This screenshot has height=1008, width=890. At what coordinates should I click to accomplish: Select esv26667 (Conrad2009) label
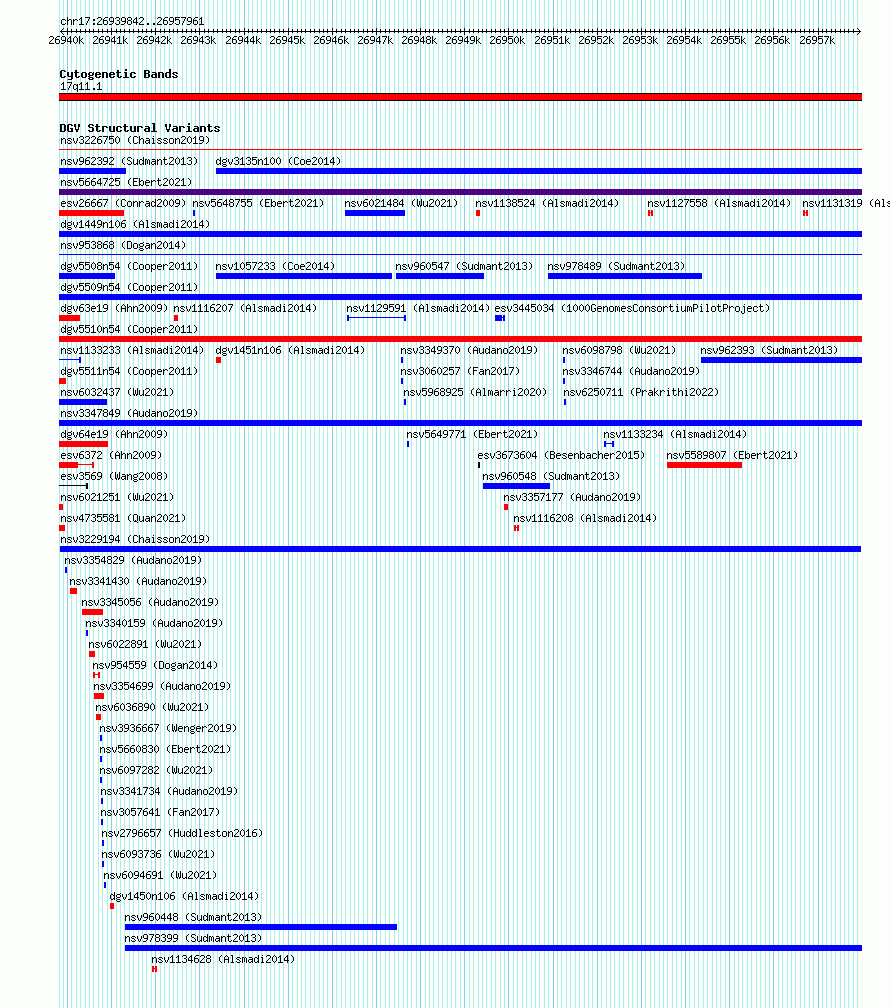point(123,203)
